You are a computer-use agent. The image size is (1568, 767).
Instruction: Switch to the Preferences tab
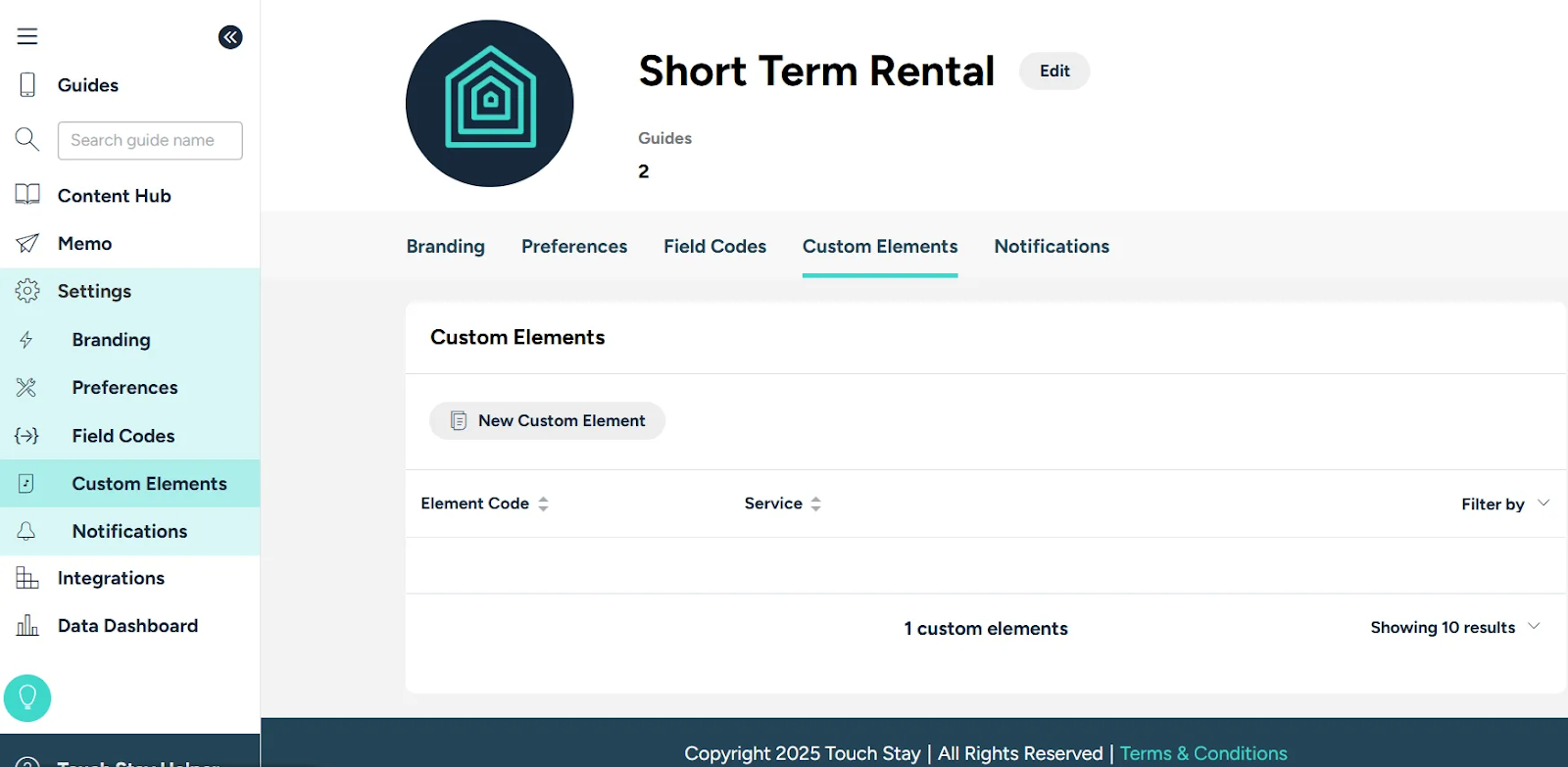(x=574, y=247)
